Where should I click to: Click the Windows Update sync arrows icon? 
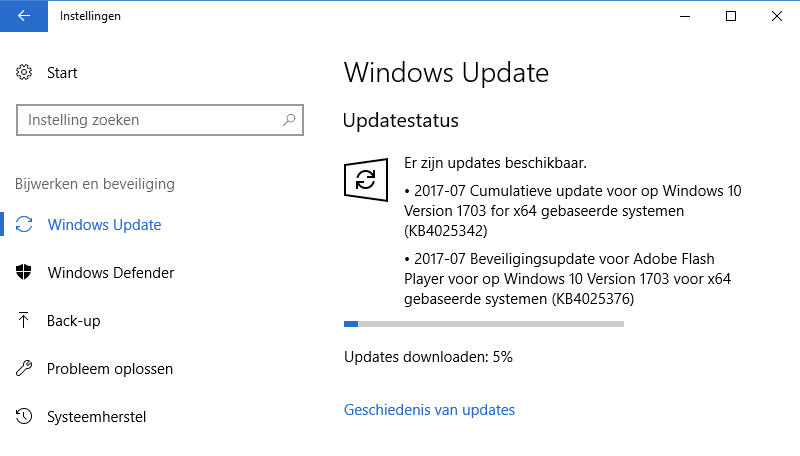25,225
